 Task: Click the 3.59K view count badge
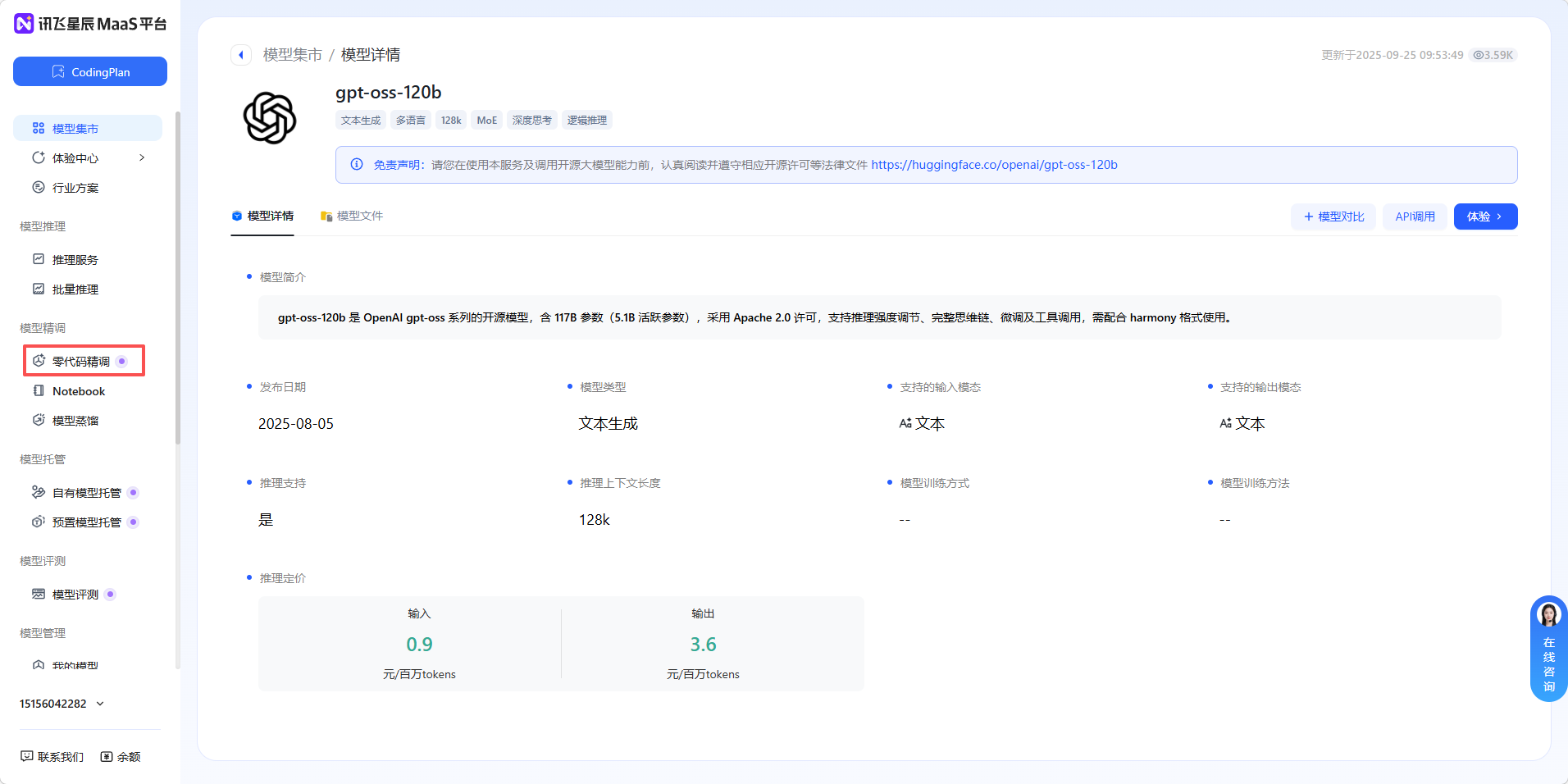click(x=1493, y=55)
